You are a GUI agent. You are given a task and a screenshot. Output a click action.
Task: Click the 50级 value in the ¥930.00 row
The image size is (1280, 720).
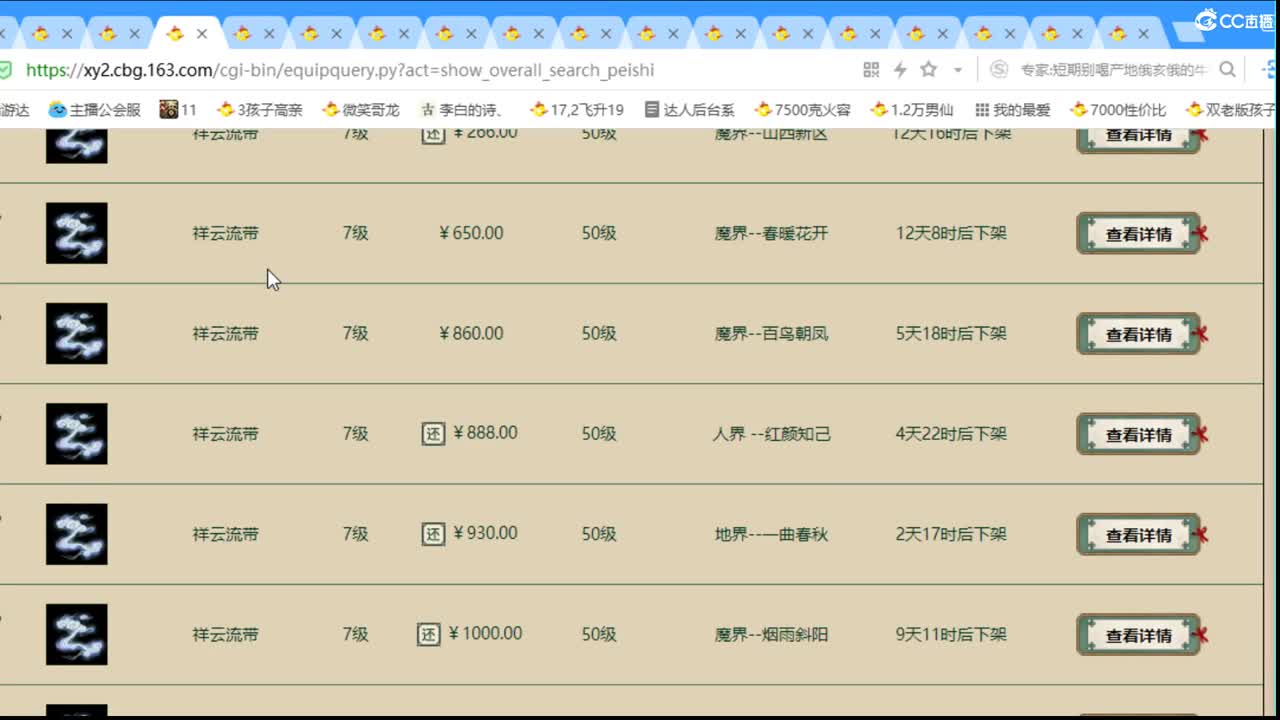pos(599,534)
